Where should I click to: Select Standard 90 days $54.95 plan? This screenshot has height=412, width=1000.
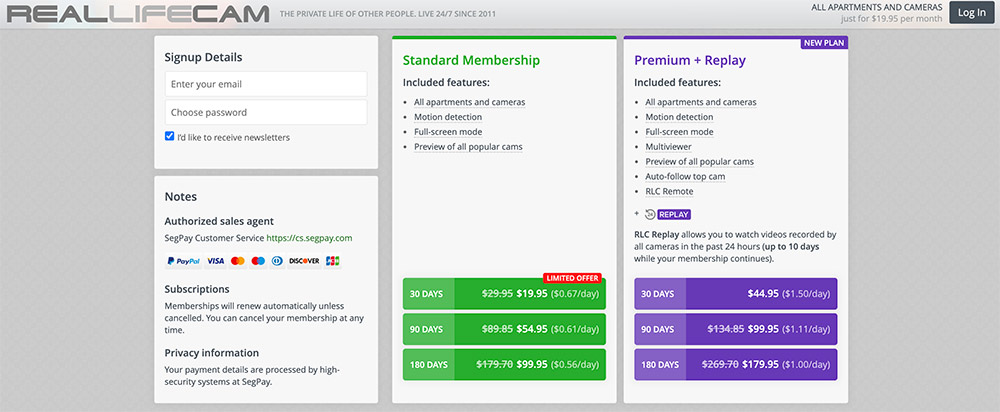pos(504,329)
